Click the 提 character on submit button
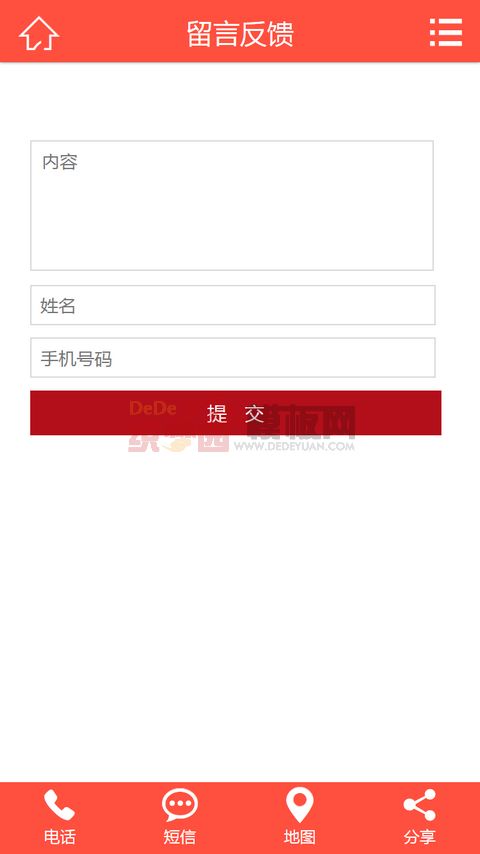480x854 pixels. 217,414
